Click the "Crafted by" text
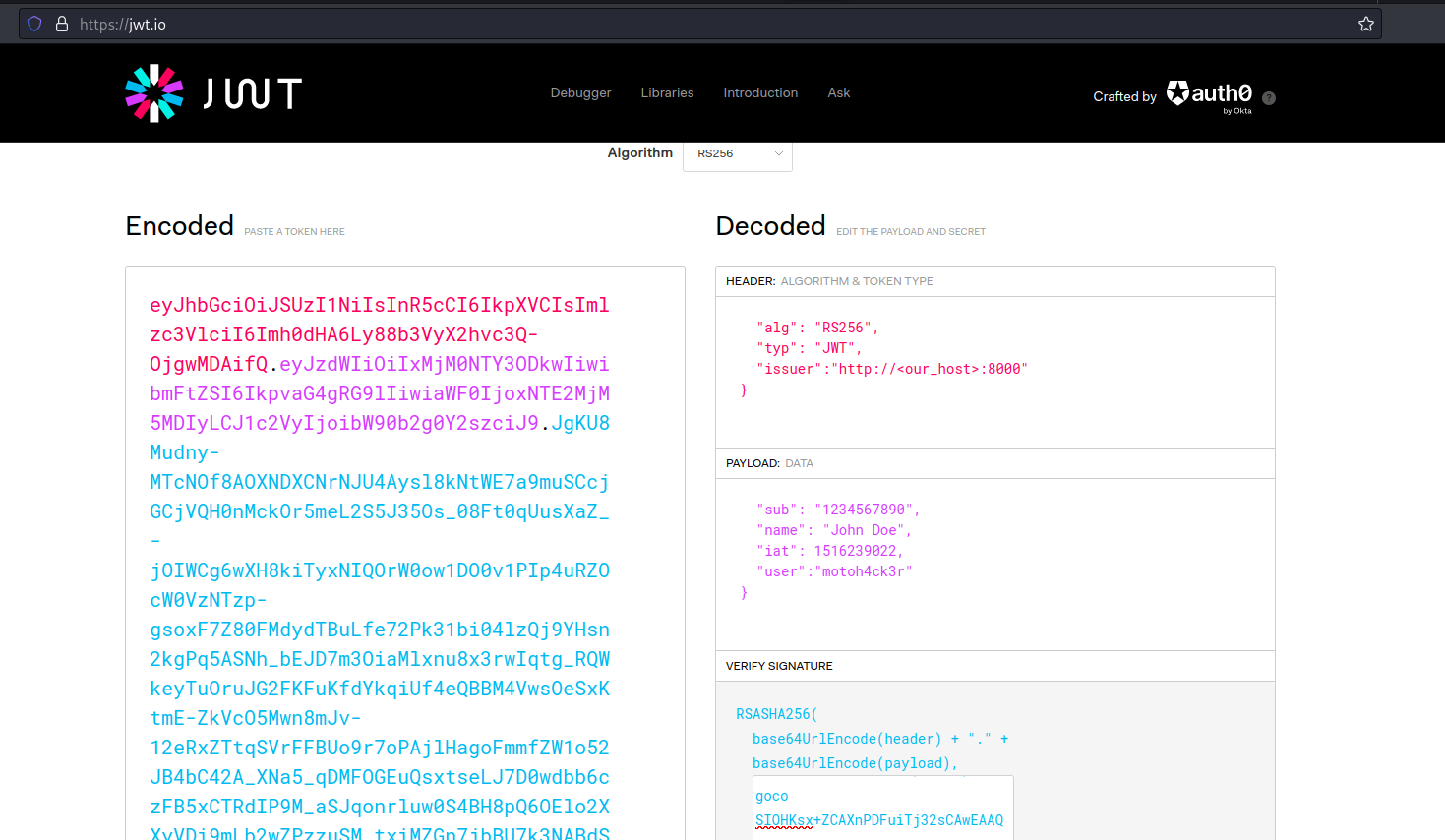This screenshot has width=1445, height=840. click(1124, 96)
